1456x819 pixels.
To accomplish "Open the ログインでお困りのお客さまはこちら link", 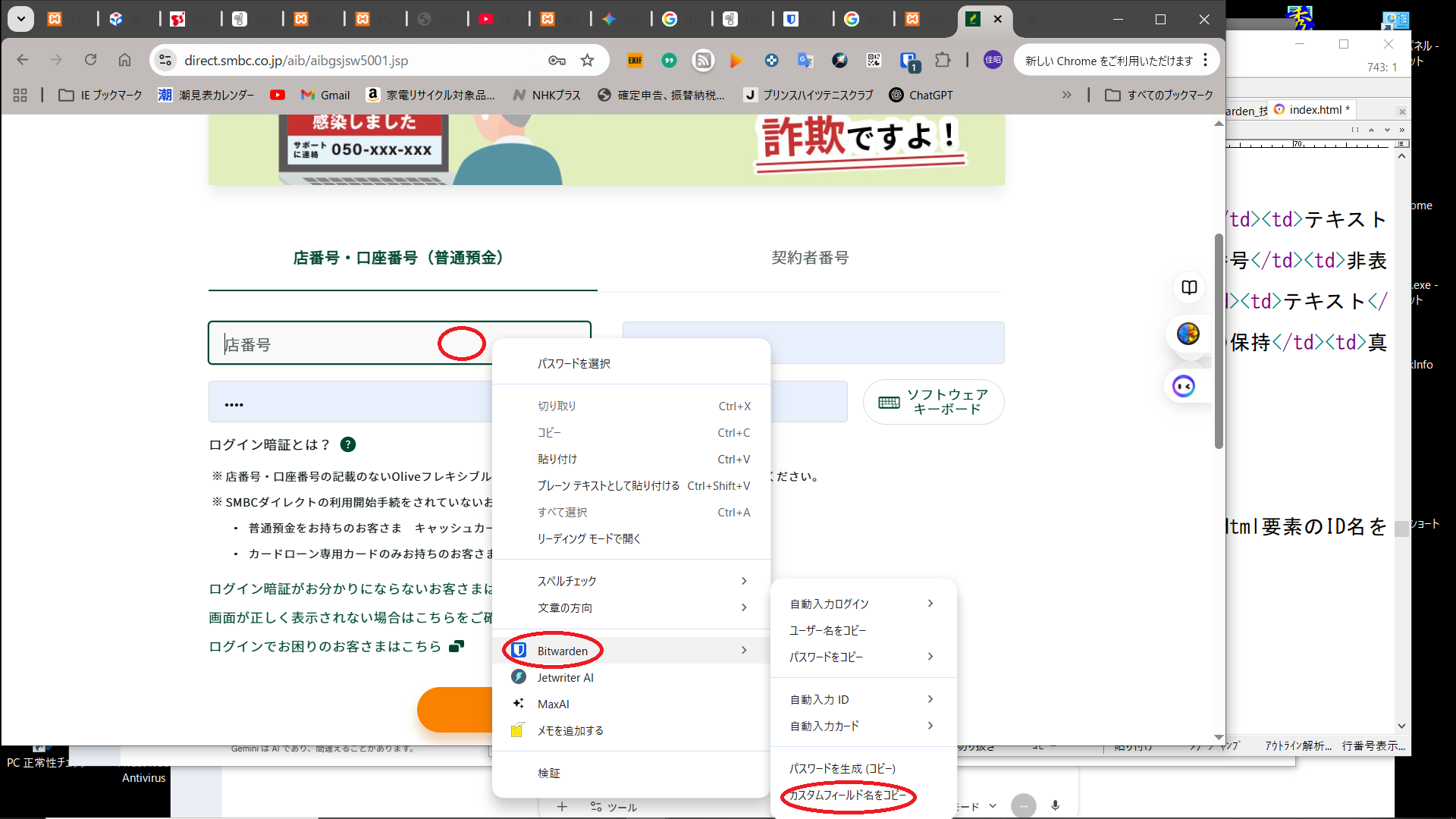I will tap(325, 646).
